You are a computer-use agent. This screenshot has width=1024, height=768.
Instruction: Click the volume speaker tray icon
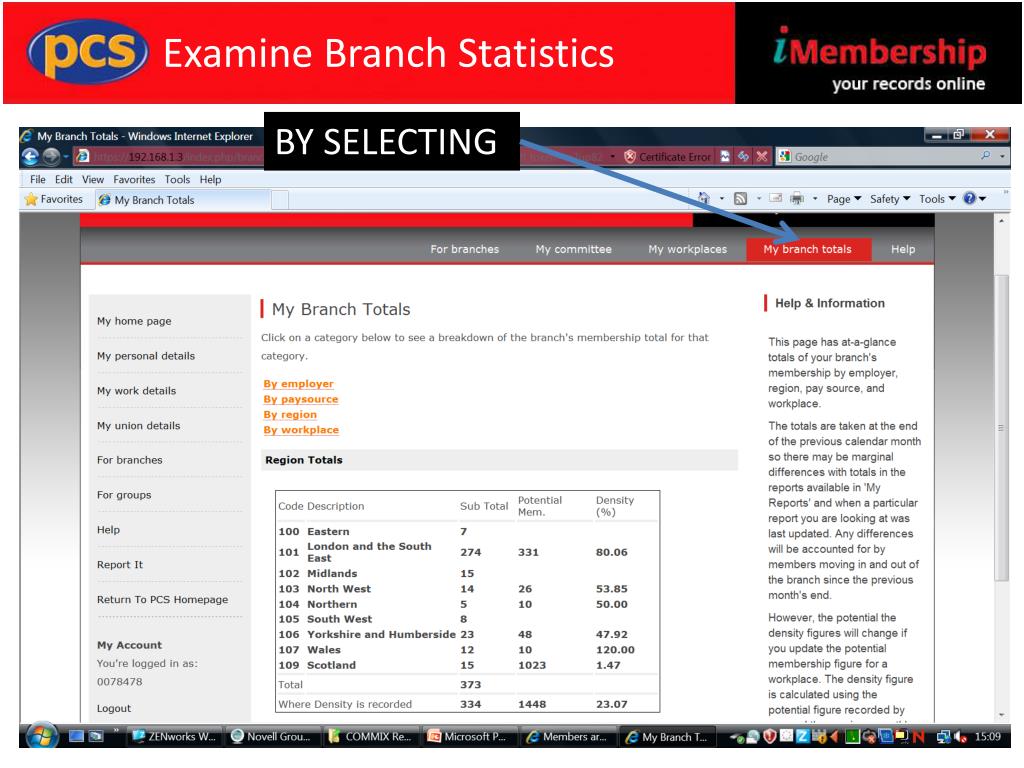pos(961,737)
